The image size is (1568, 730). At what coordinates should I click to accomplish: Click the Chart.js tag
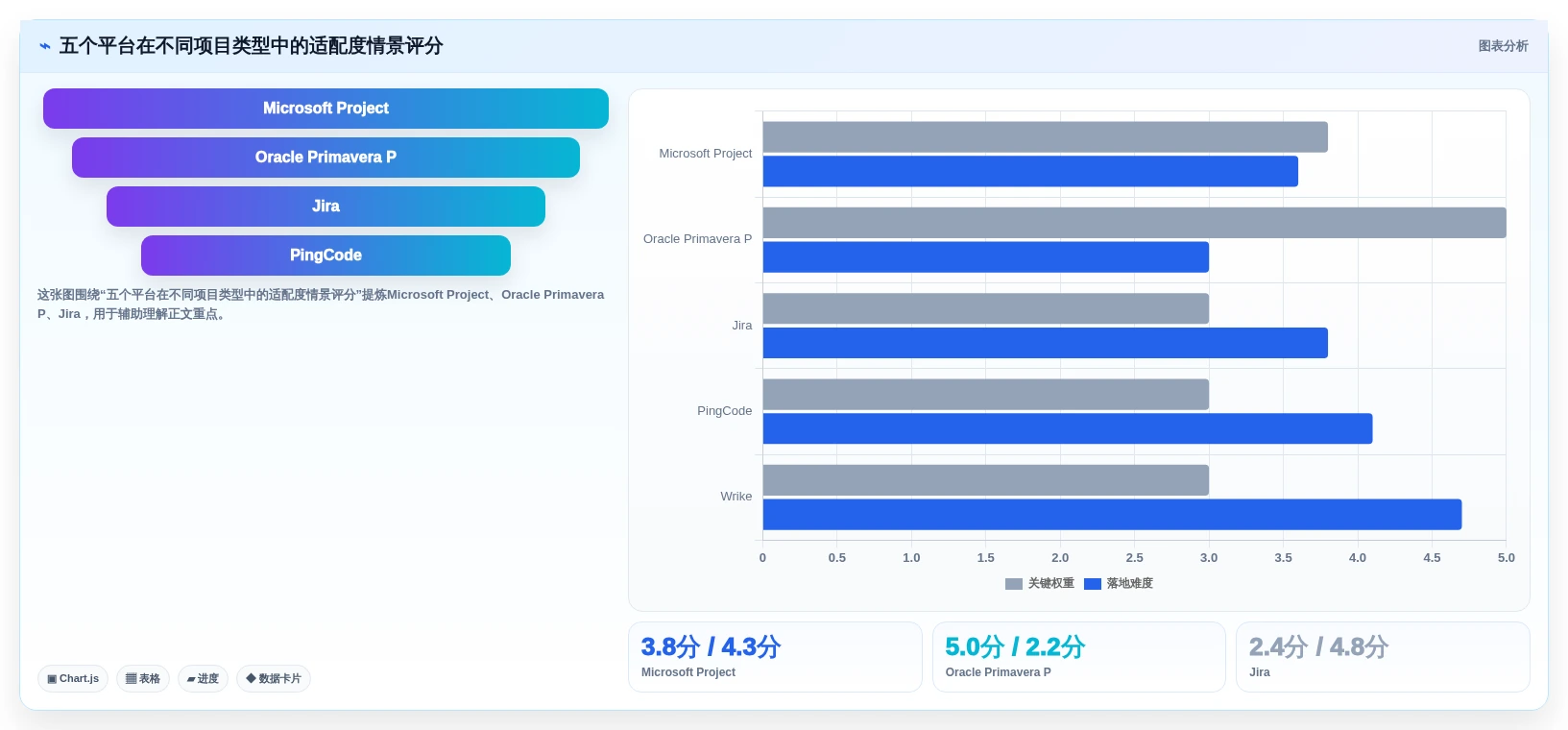pyautogui.click(x=73, y=678)
